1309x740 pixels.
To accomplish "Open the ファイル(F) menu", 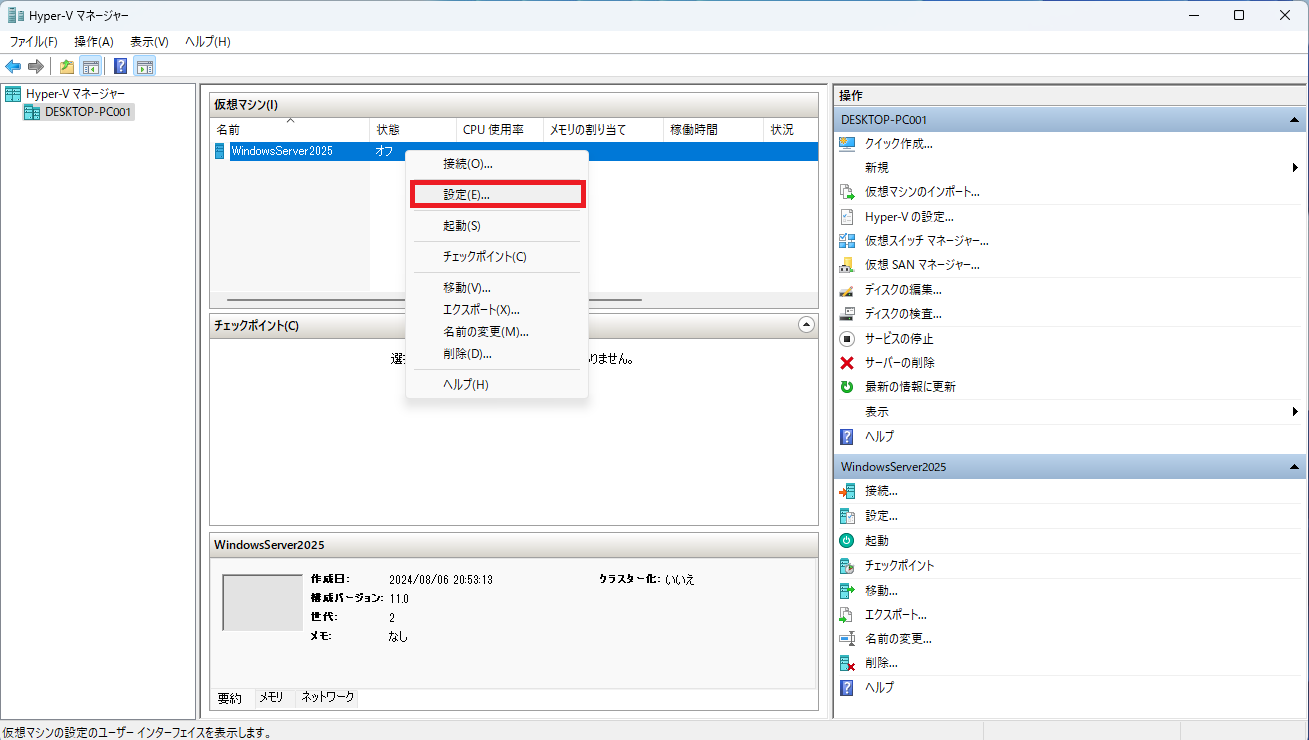I will (x=34, y=41).
